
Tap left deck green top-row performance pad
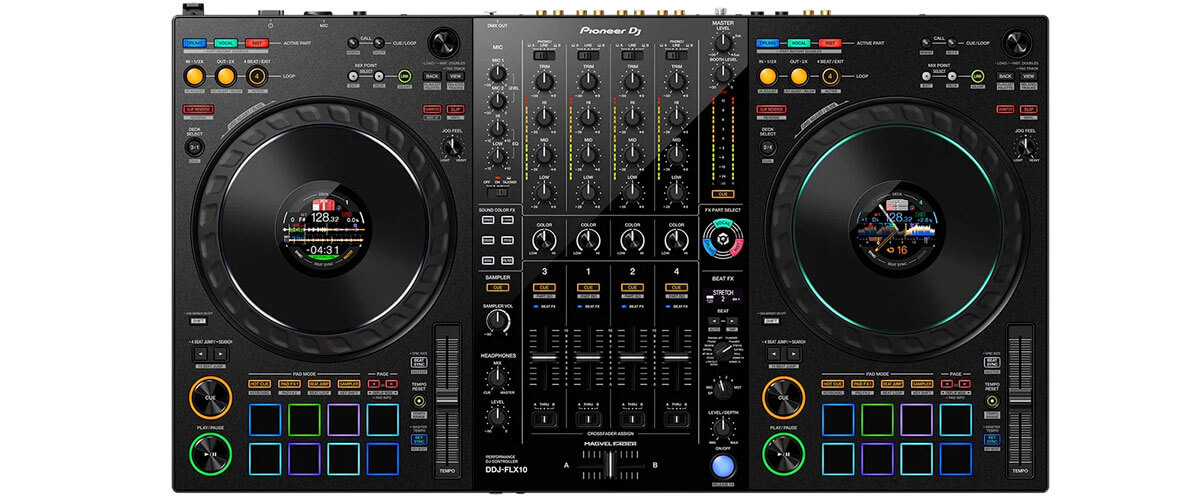(x=304, y=419)
